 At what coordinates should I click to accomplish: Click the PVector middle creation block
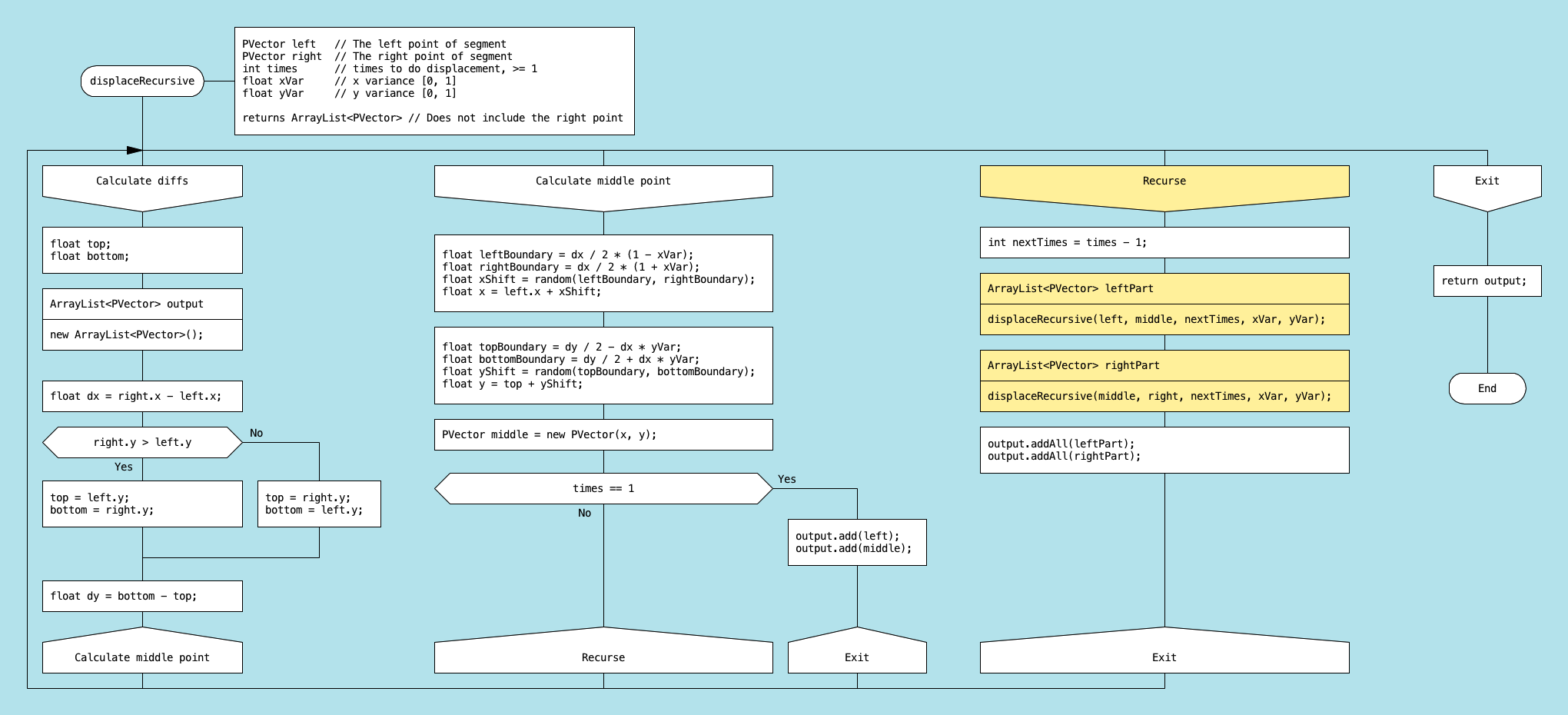(603, 435)
